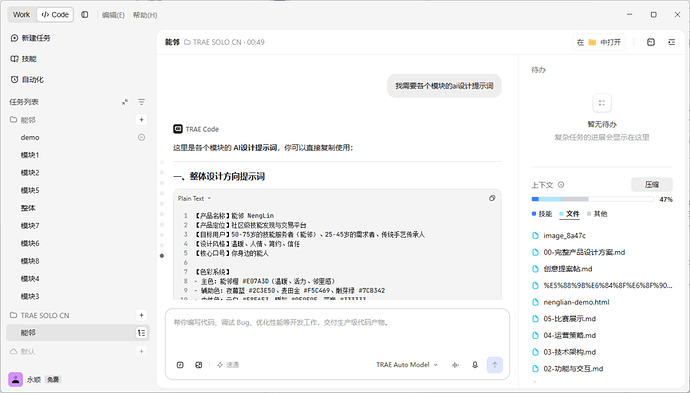The height and width of the screenshot is (393, 690).
Task: Click the status icon beside demo
Action: (141, 137)
